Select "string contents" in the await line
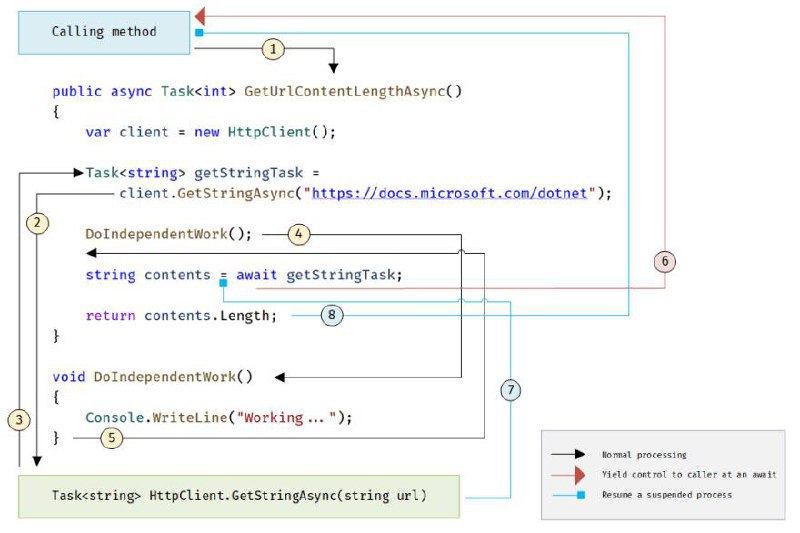 148,275
